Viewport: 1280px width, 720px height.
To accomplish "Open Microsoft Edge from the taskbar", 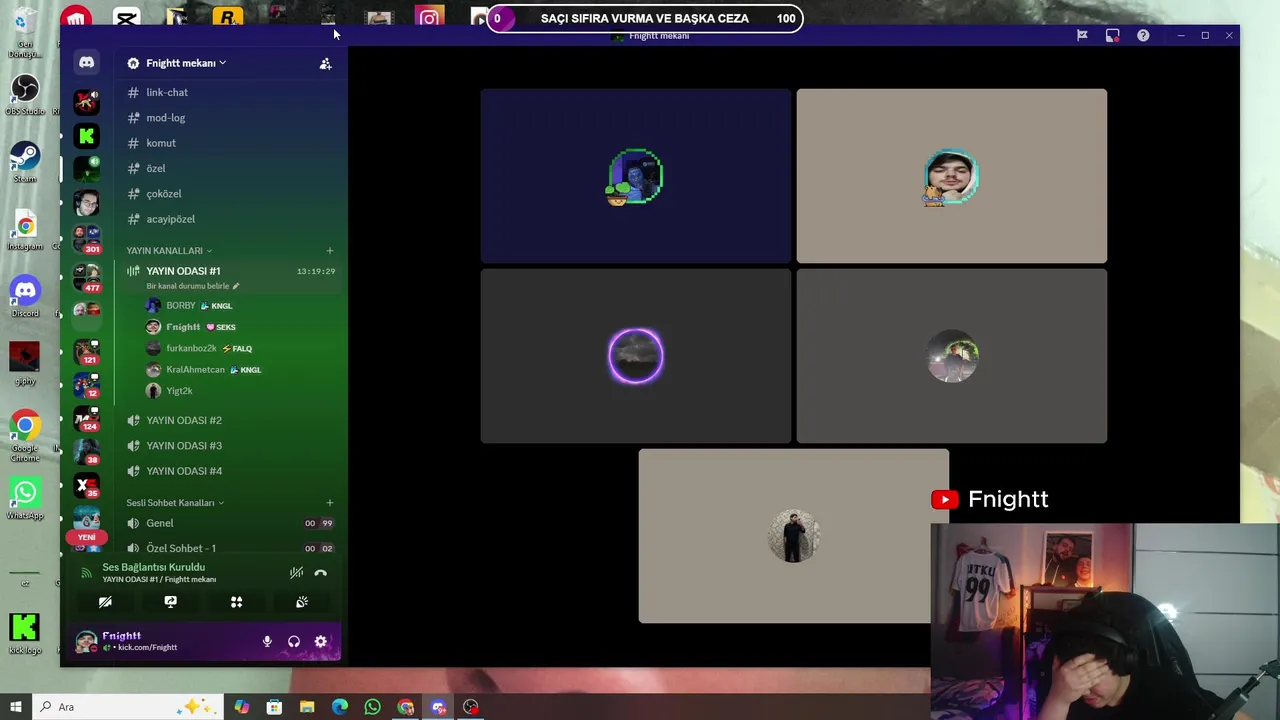I will coord(340,707).
